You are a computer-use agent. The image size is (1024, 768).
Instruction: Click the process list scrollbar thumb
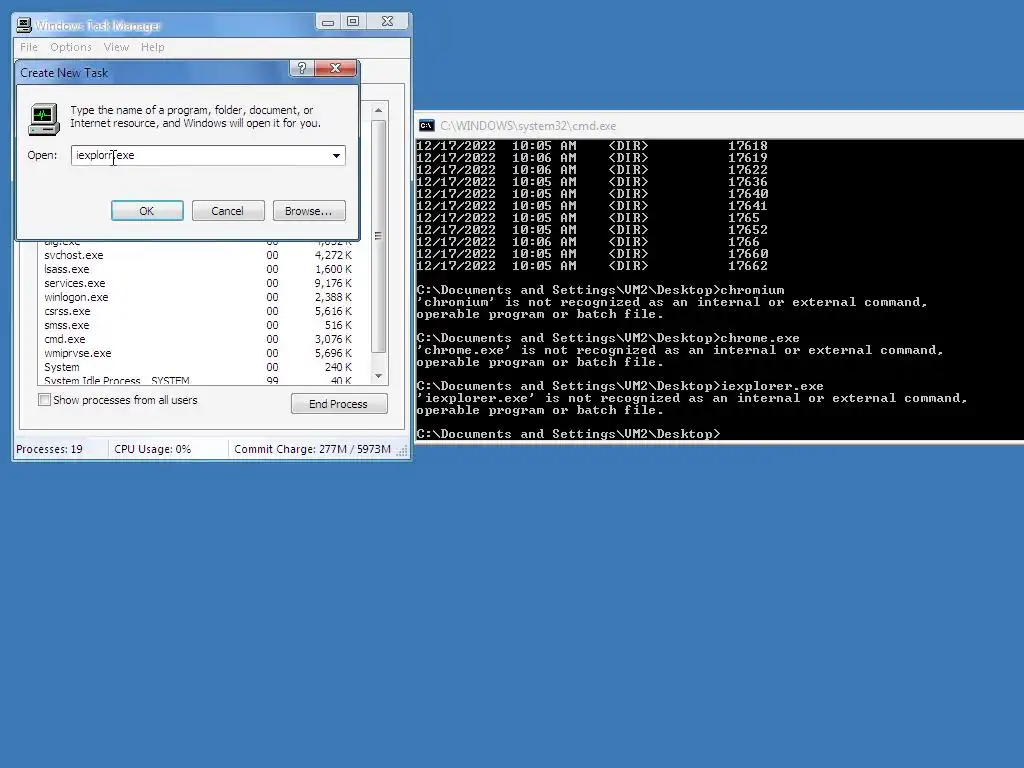[378, 236]
